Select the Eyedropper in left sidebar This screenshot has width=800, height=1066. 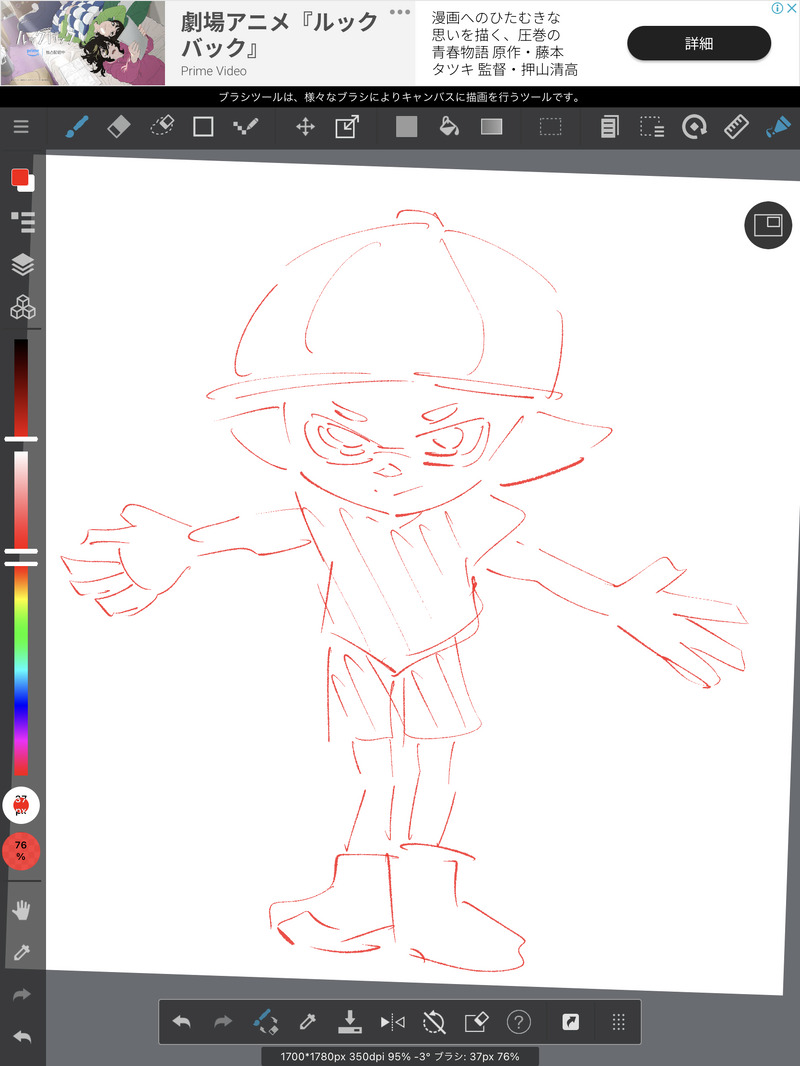pyautogui.click(x=22, y=952)
